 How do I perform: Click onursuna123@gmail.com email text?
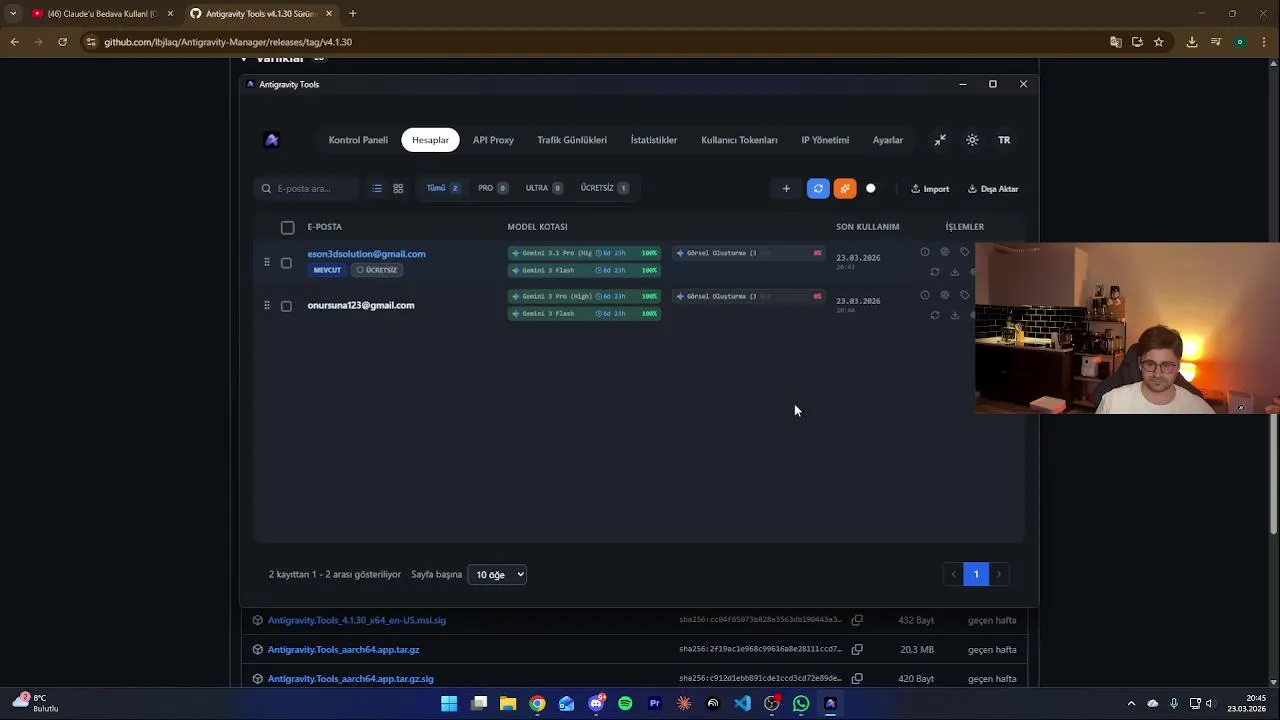(x=361, y=305)
